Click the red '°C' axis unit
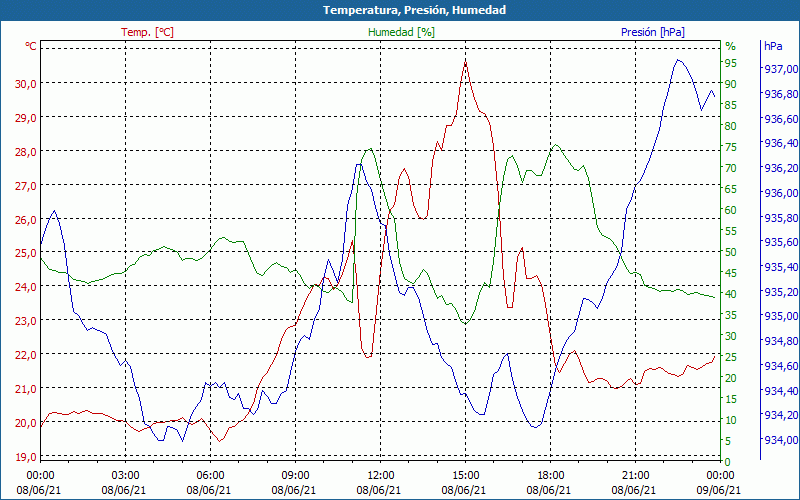This screenshot has height=500, width=800. [x=31, y=46]
